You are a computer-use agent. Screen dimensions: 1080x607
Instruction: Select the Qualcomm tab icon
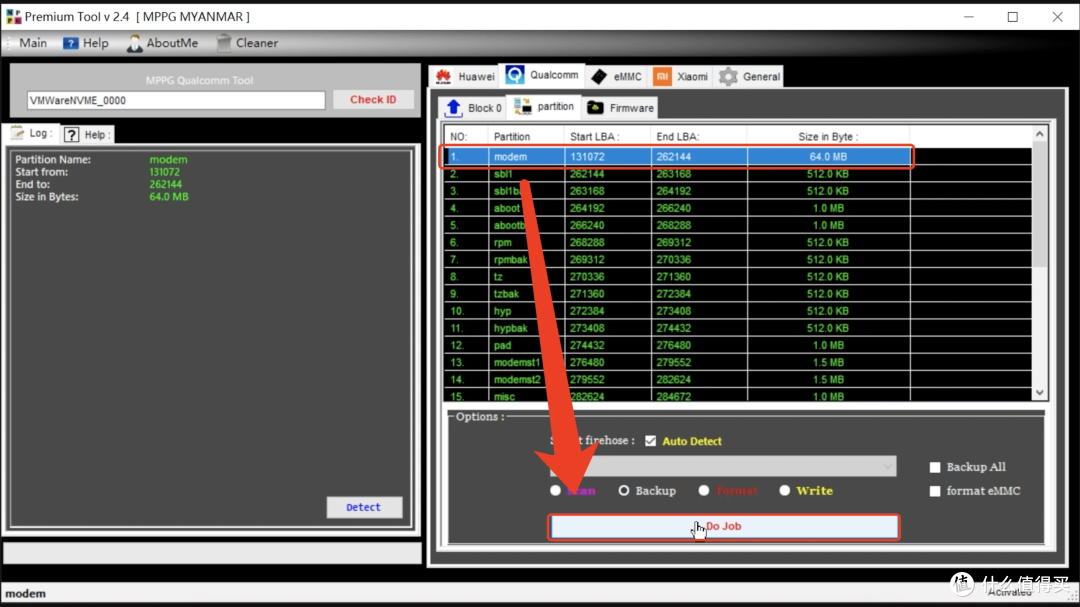coord(515,75)
